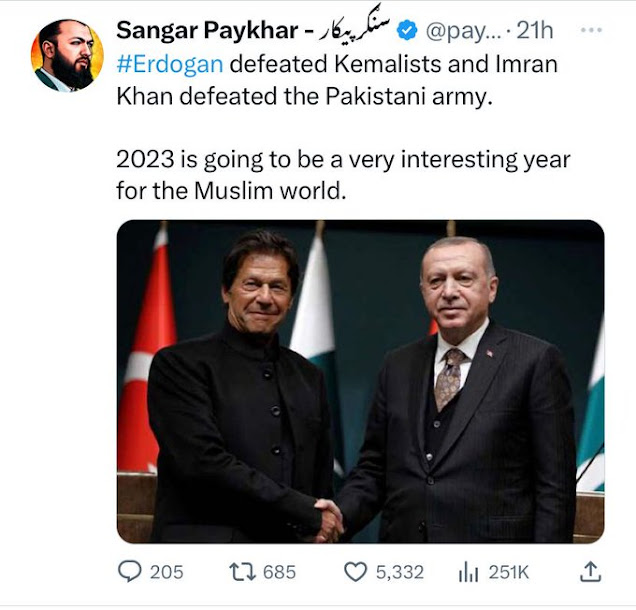Click the share upload arrow icon
This screenshot has height=610, width=636.
pyautogui.click(x=591, y=571)
